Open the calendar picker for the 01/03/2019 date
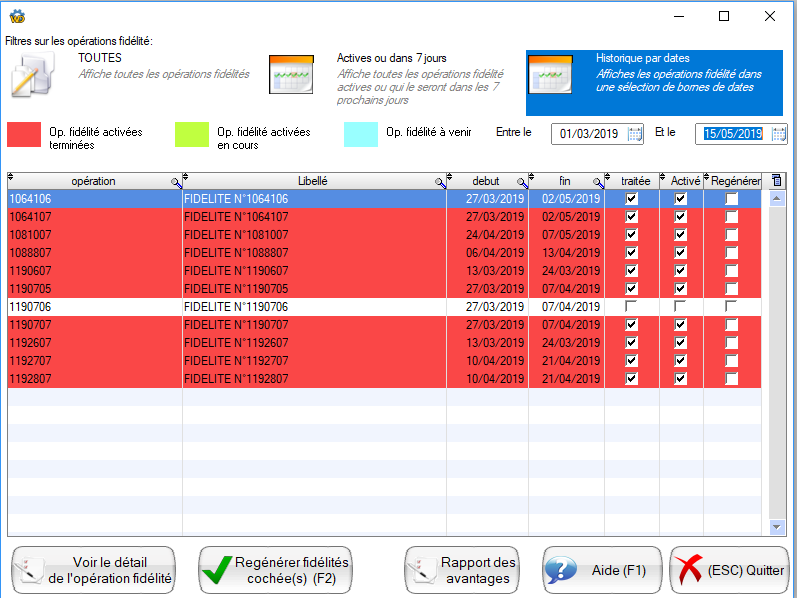 634,134
